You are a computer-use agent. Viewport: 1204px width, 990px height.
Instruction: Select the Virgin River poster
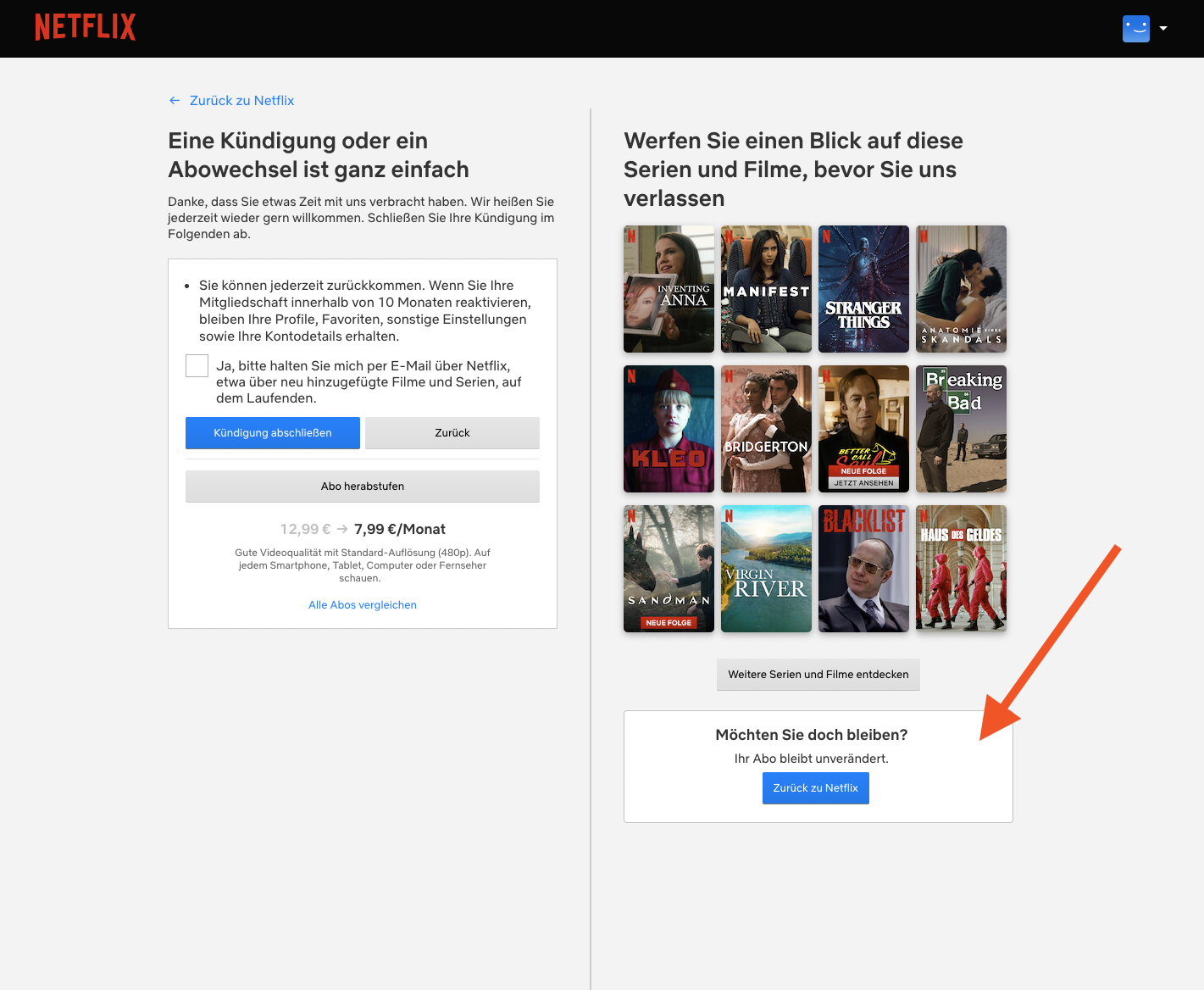(766, 569)
